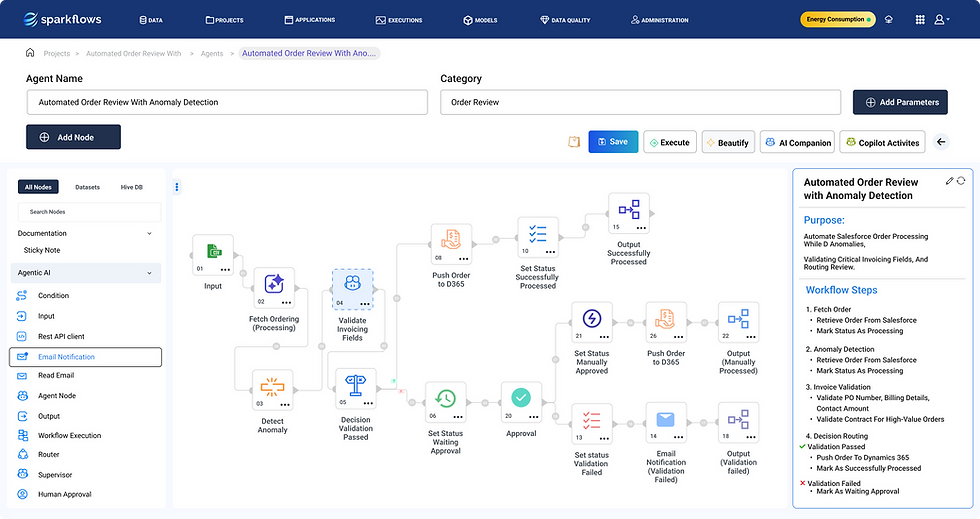Open the AI Companion
This screenshot has height=519, width=980.
(x=798, y=142)
